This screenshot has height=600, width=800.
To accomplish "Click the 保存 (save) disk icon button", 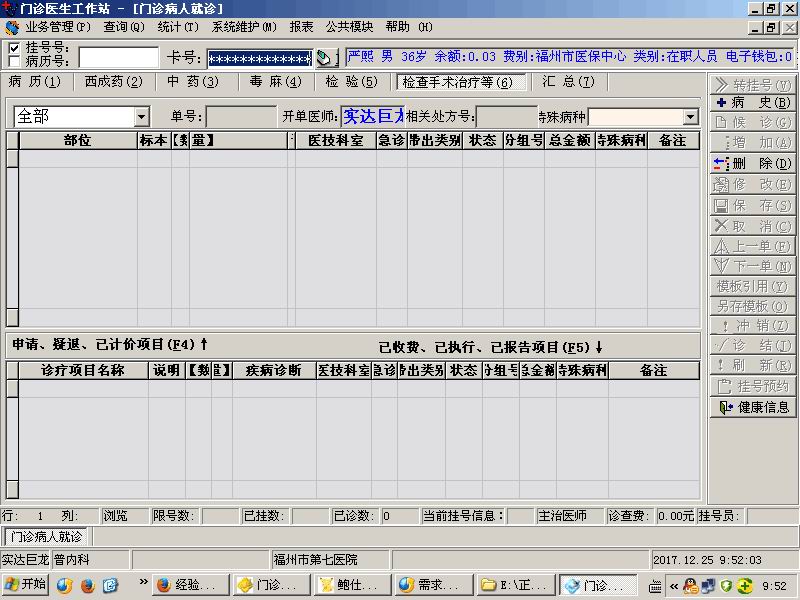I will pyautogui.click(x=754, y=205).
